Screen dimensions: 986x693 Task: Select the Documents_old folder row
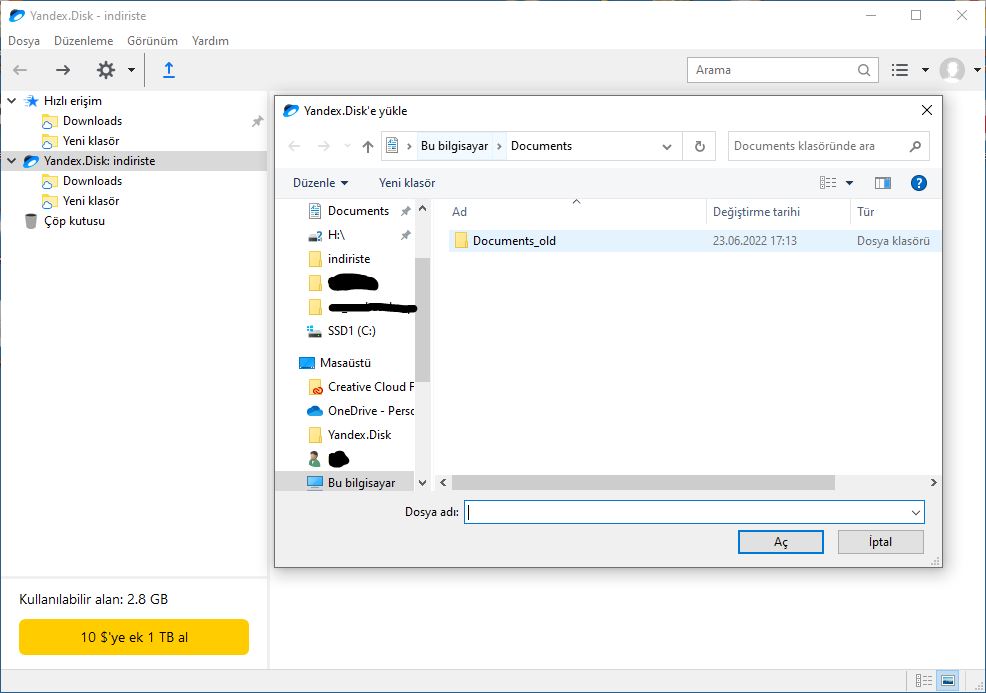694,241
